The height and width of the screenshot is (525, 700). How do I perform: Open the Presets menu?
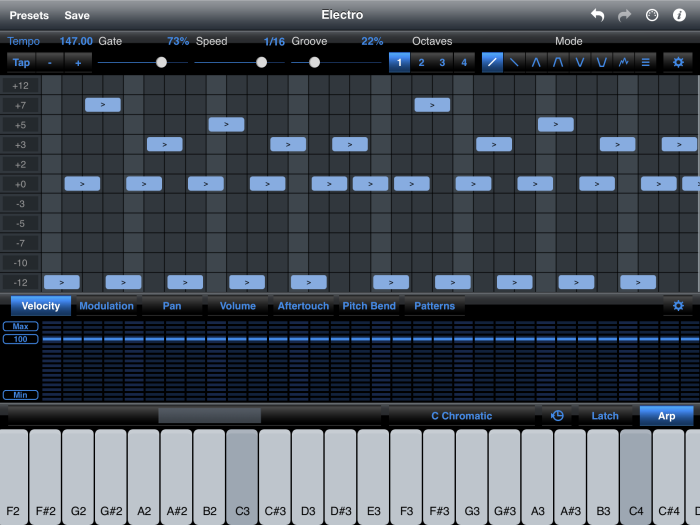click(29, 15)
